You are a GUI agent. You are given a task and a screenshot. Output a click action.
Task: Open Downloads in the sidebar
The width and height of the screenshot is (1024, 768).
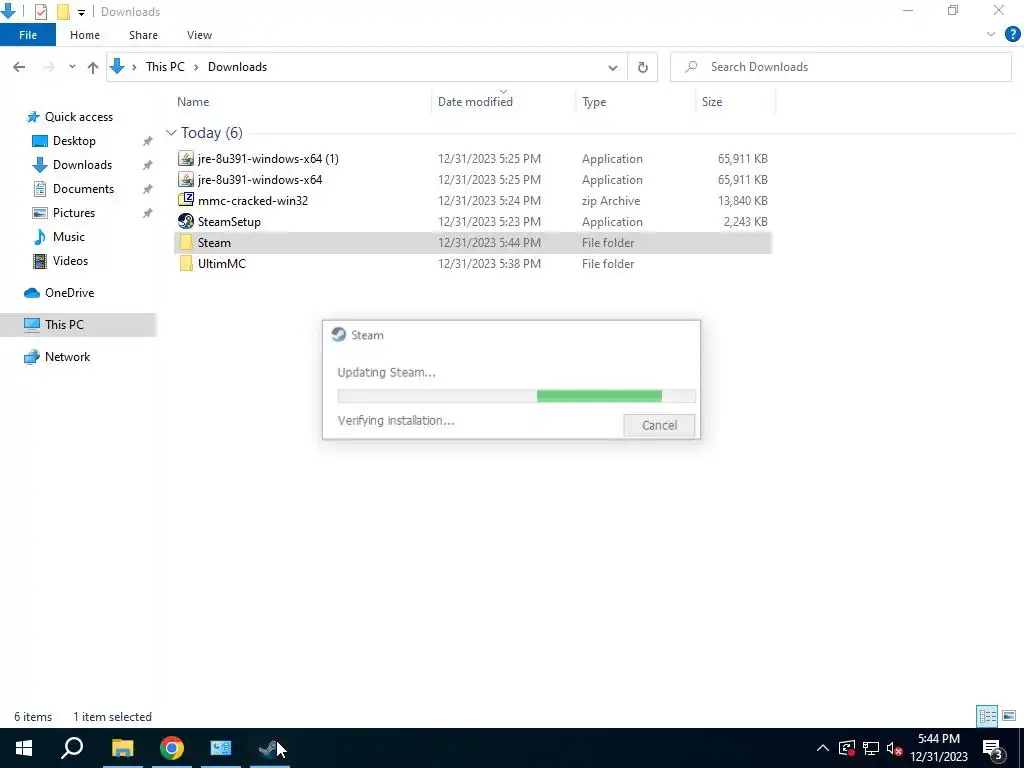82,165
